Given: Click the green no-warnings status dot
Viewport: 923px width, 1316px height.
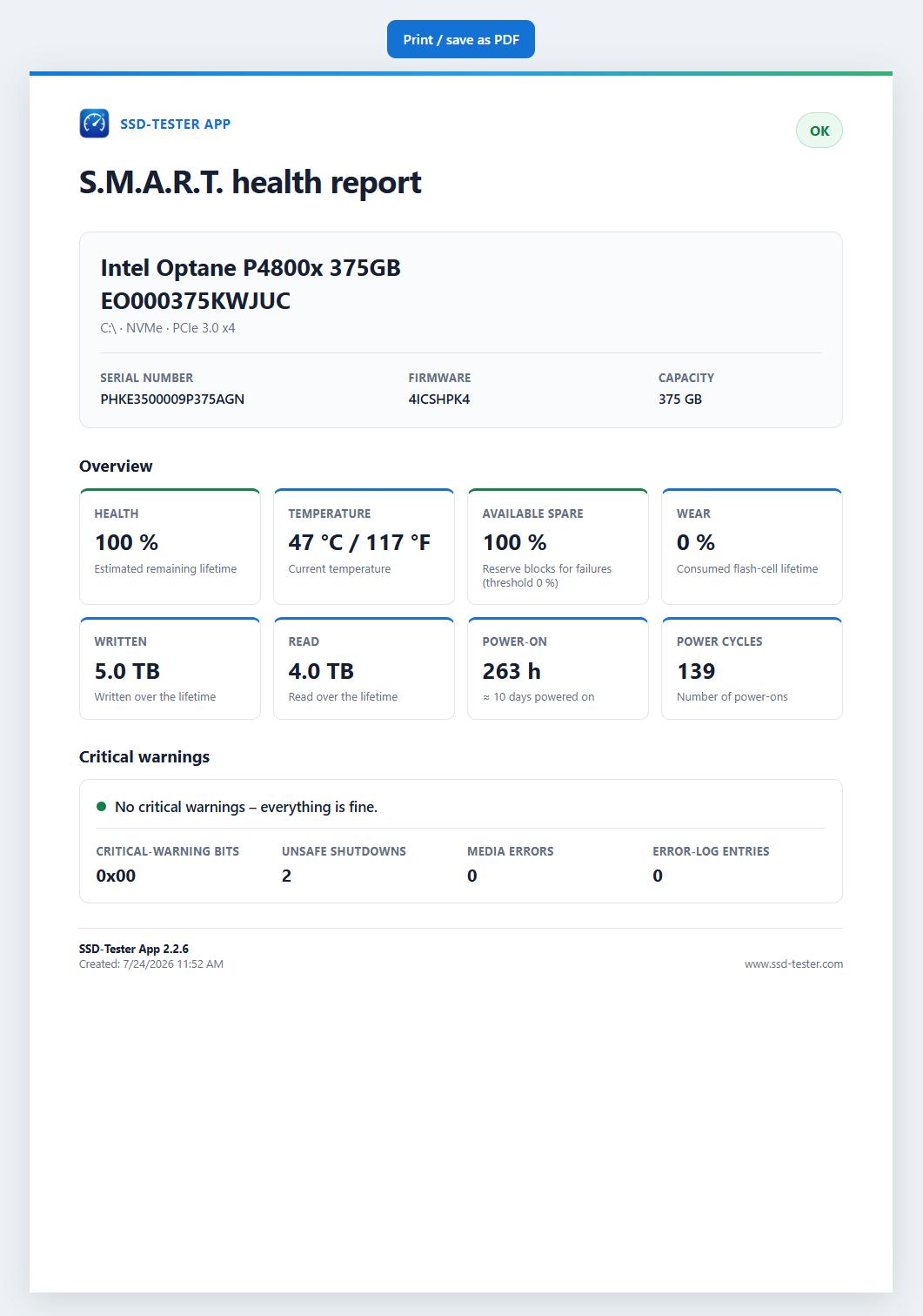Looking at the screenshot, I should [x=102, y=807].
